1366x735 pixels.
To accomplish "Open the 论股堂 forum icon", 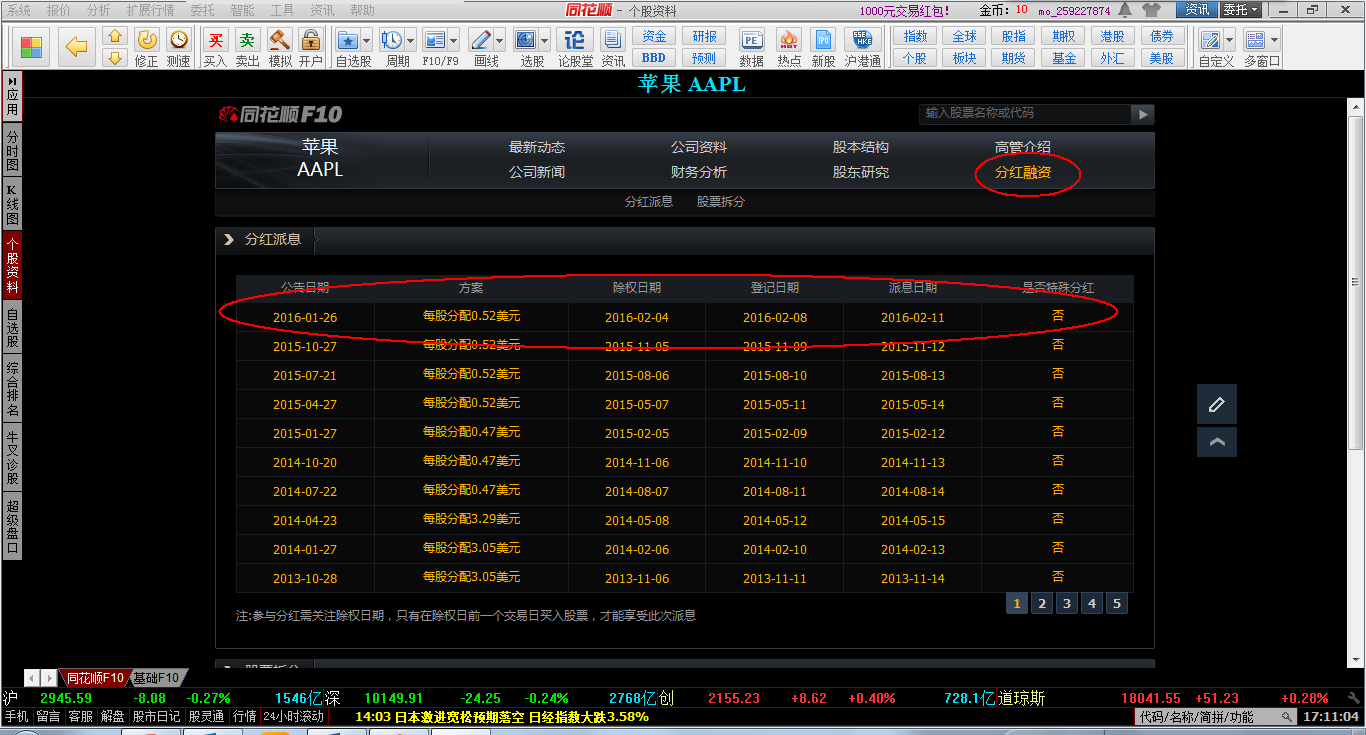I will (x=575, y=40).
